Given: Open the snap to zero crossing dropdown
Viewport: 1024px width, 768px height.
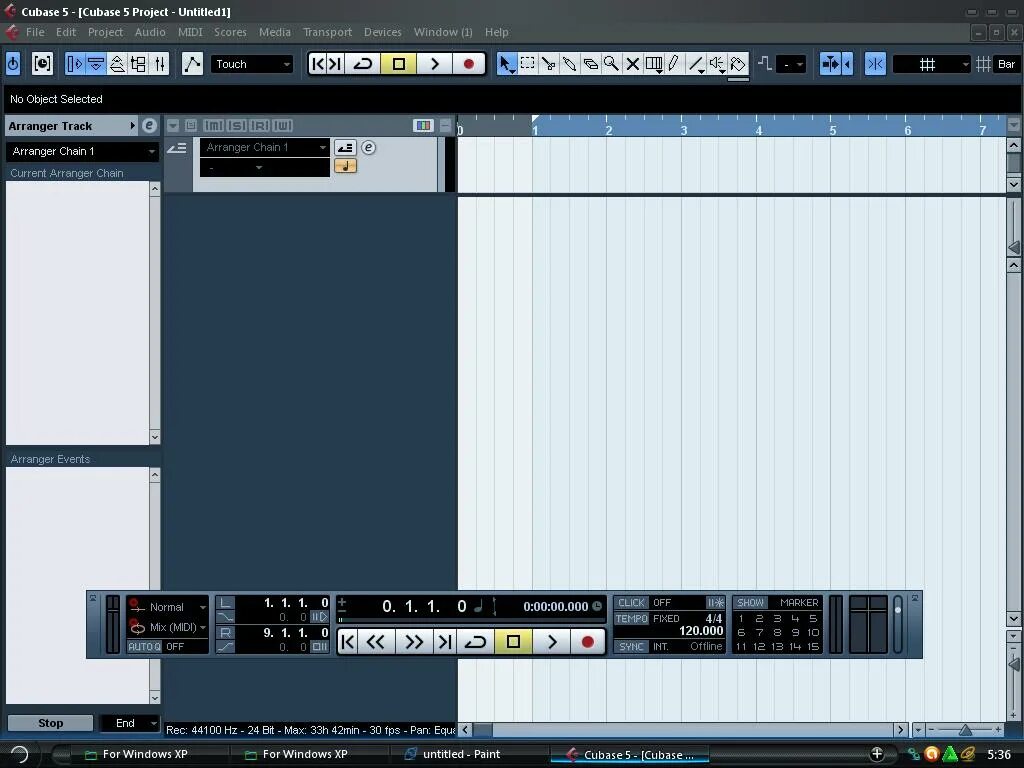Looking at the screenshot, I should pos(791,64).
